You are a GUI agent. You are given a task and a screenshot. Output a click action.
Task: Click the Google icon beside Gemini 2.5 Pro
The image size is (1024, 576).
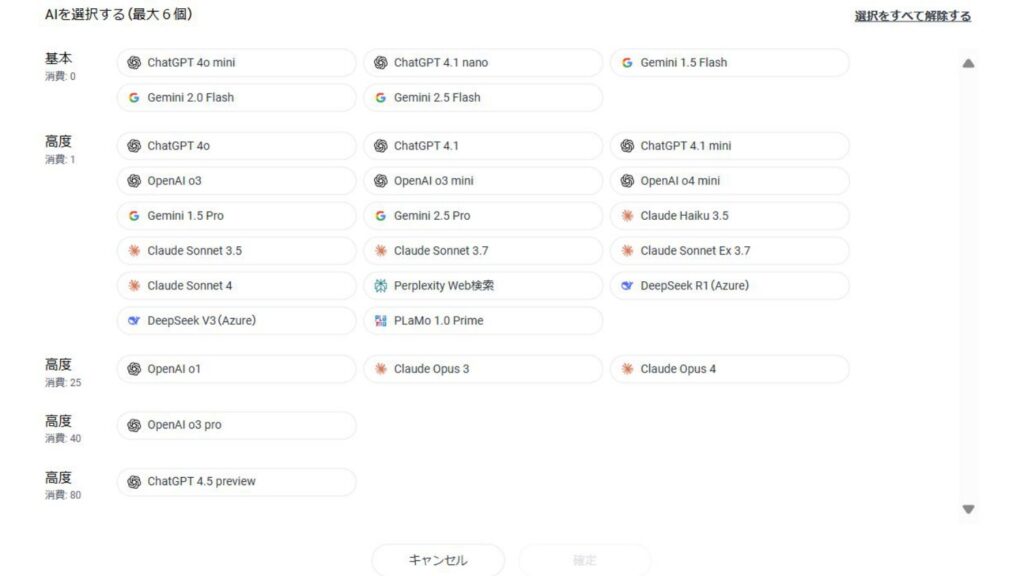pos(381,216)
